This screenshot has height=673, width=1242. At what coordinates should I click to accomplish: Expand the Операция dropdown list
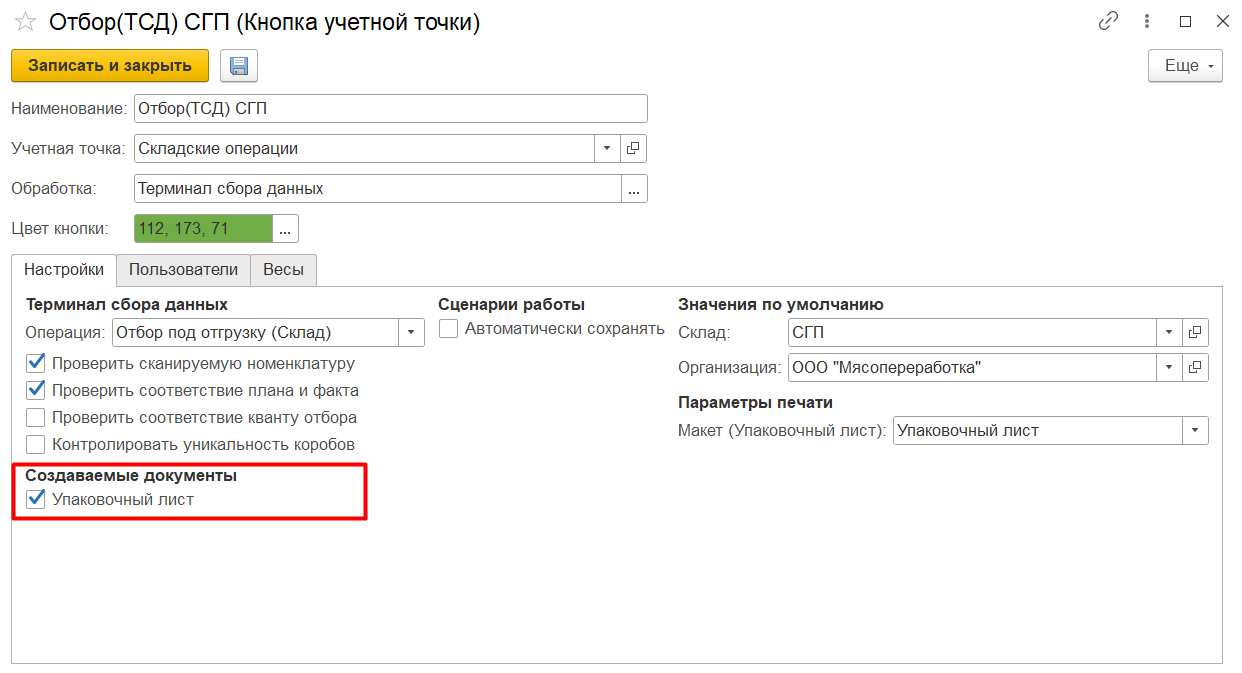(x=411, y=333)
